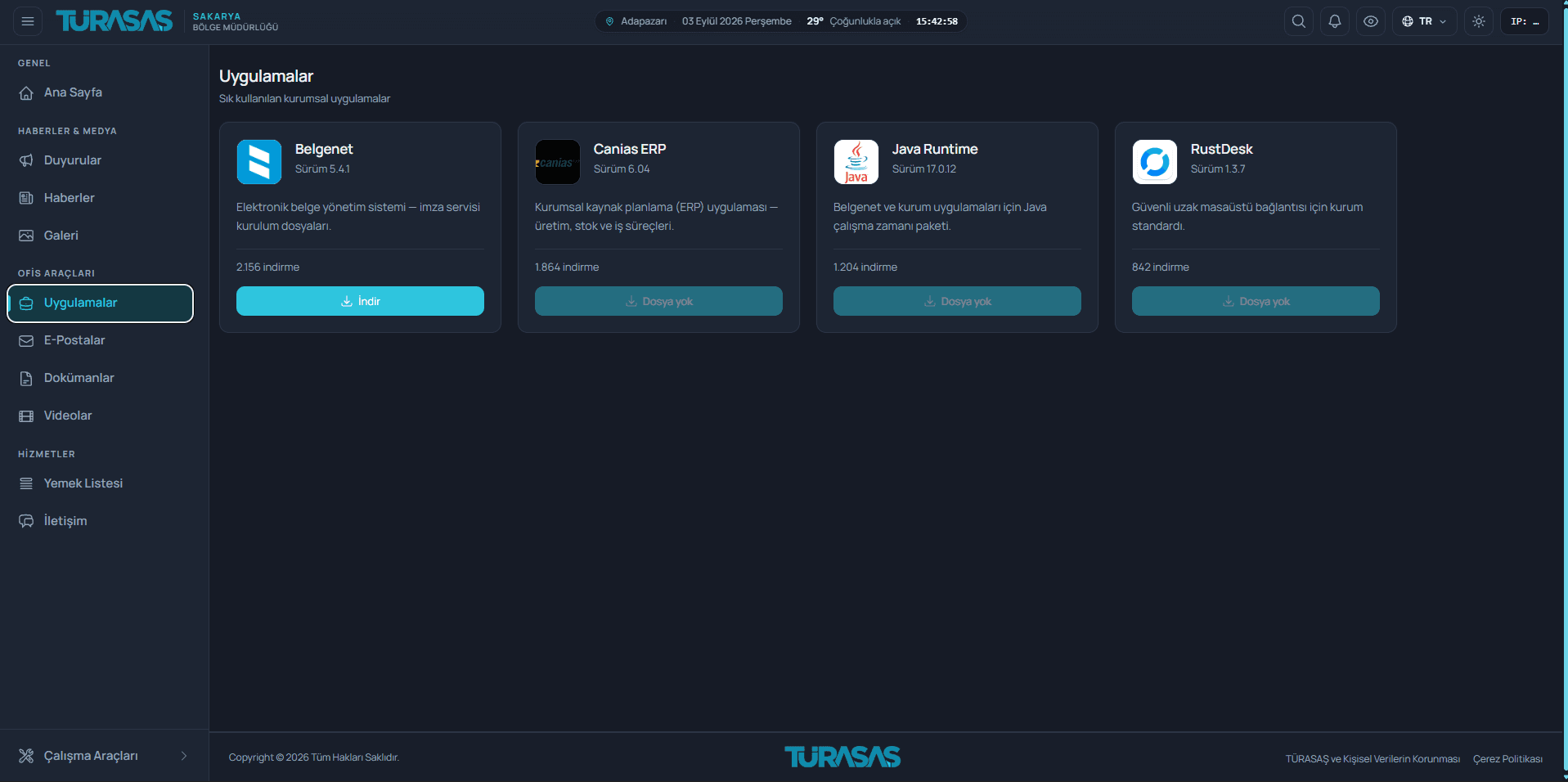Click the Belgenet app icon
1568x782 pixels.
tap(259, 162)
